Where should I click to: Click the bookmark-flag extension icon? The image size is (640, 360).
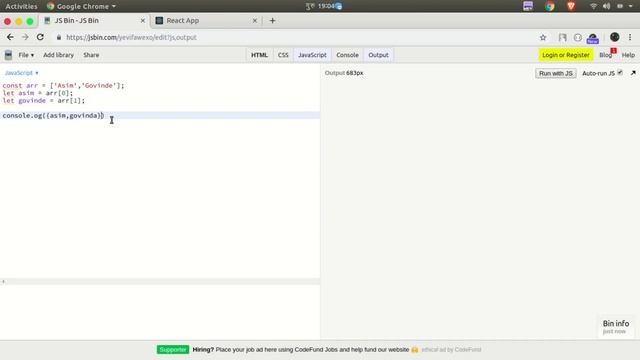point(562,38)
